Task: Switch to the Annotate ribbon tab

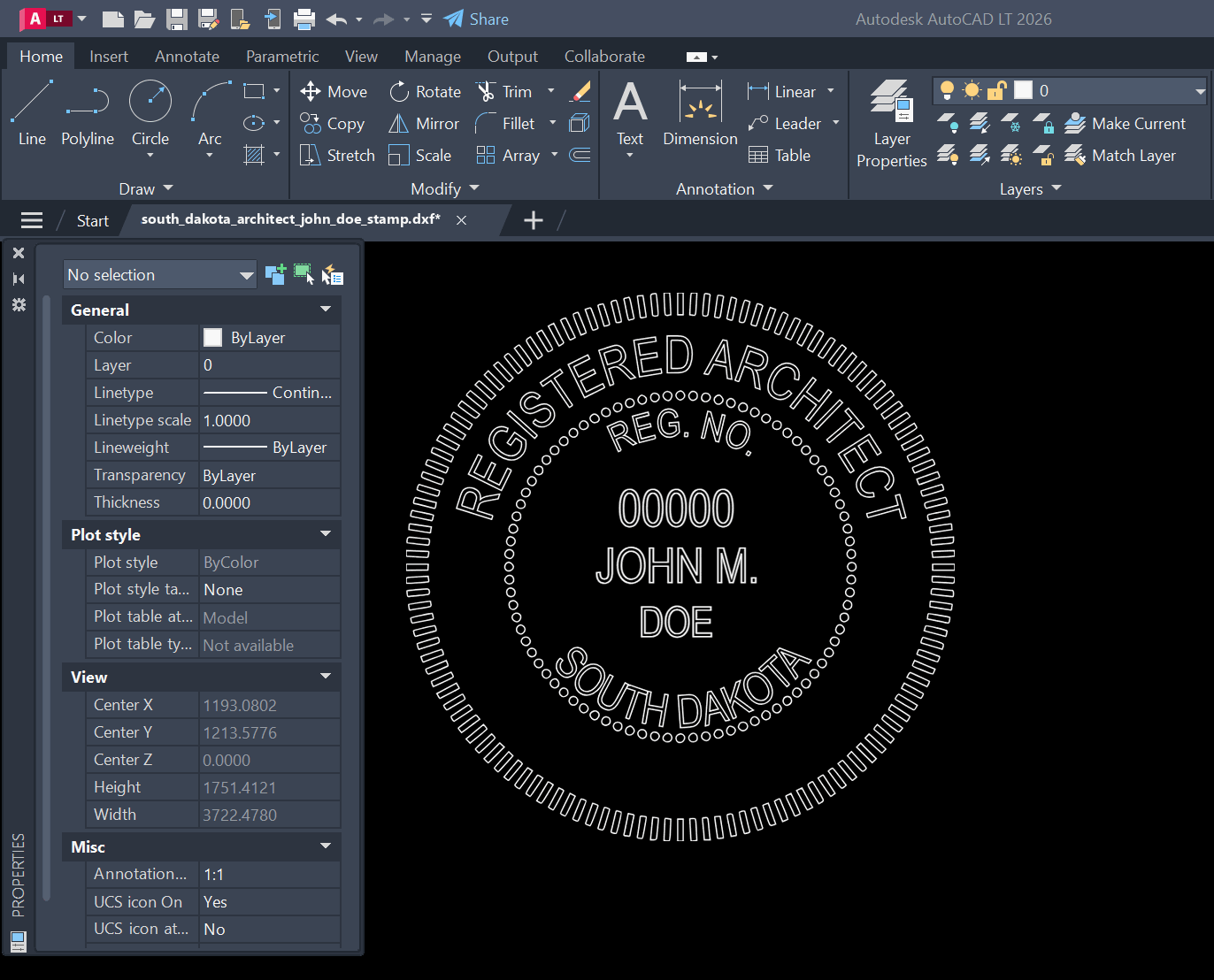Action: 187,57
